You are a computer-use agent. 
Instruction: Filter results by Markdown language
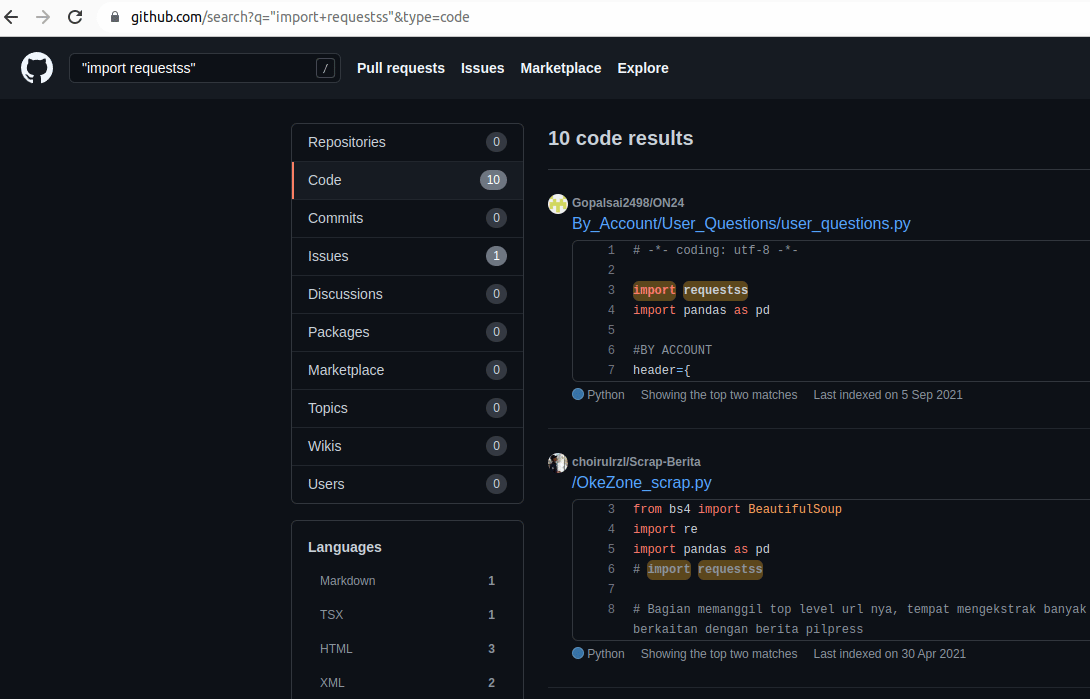click(348, 581)
